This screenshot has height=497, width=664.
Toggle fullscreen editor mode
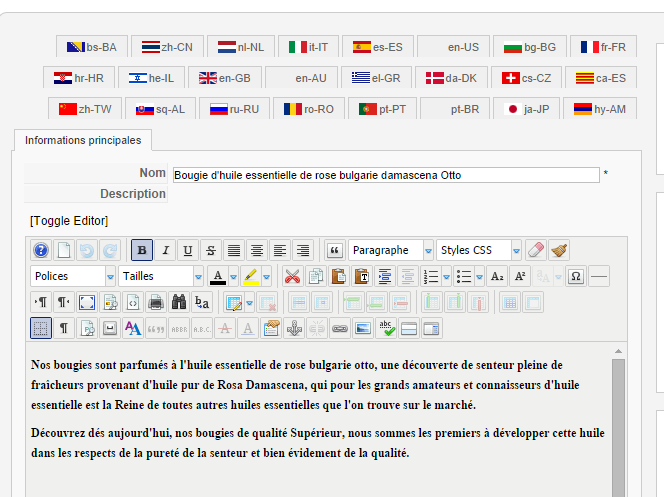tap(87, 302)
